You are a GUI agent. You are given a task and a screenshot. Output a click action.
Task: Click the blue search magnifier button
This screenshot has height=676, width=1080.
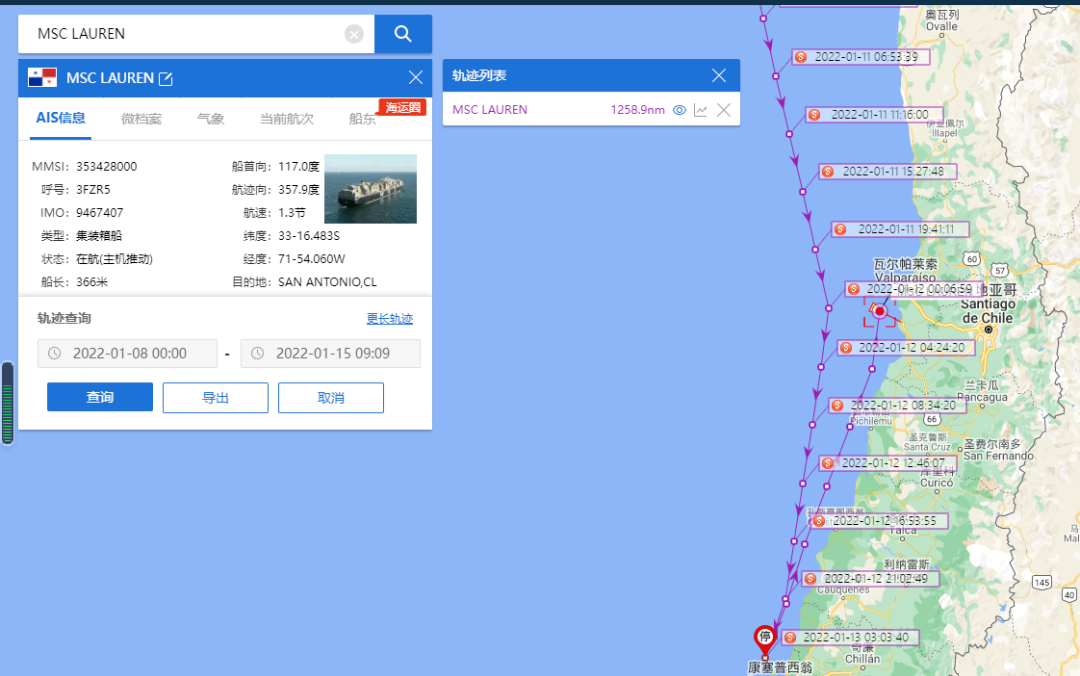coord(403,34)
